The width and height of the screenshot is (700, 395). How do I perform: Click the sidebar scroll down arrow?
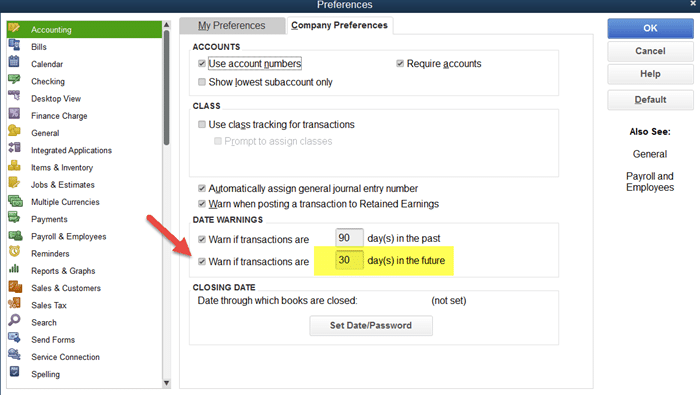tap(167, 383)
